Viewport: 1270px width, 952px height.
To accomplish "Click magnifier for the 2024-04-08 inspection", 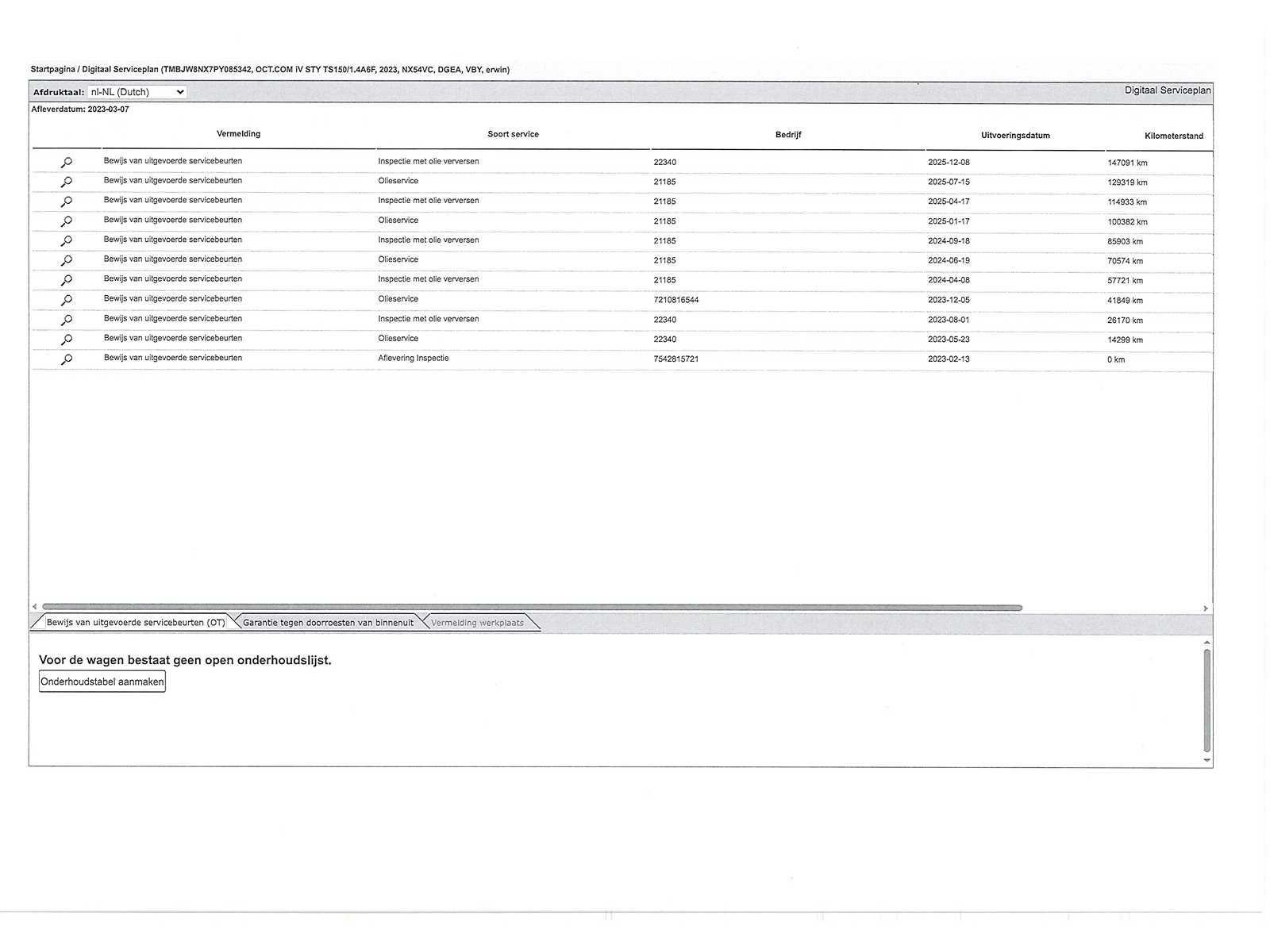I will point(67,281).
